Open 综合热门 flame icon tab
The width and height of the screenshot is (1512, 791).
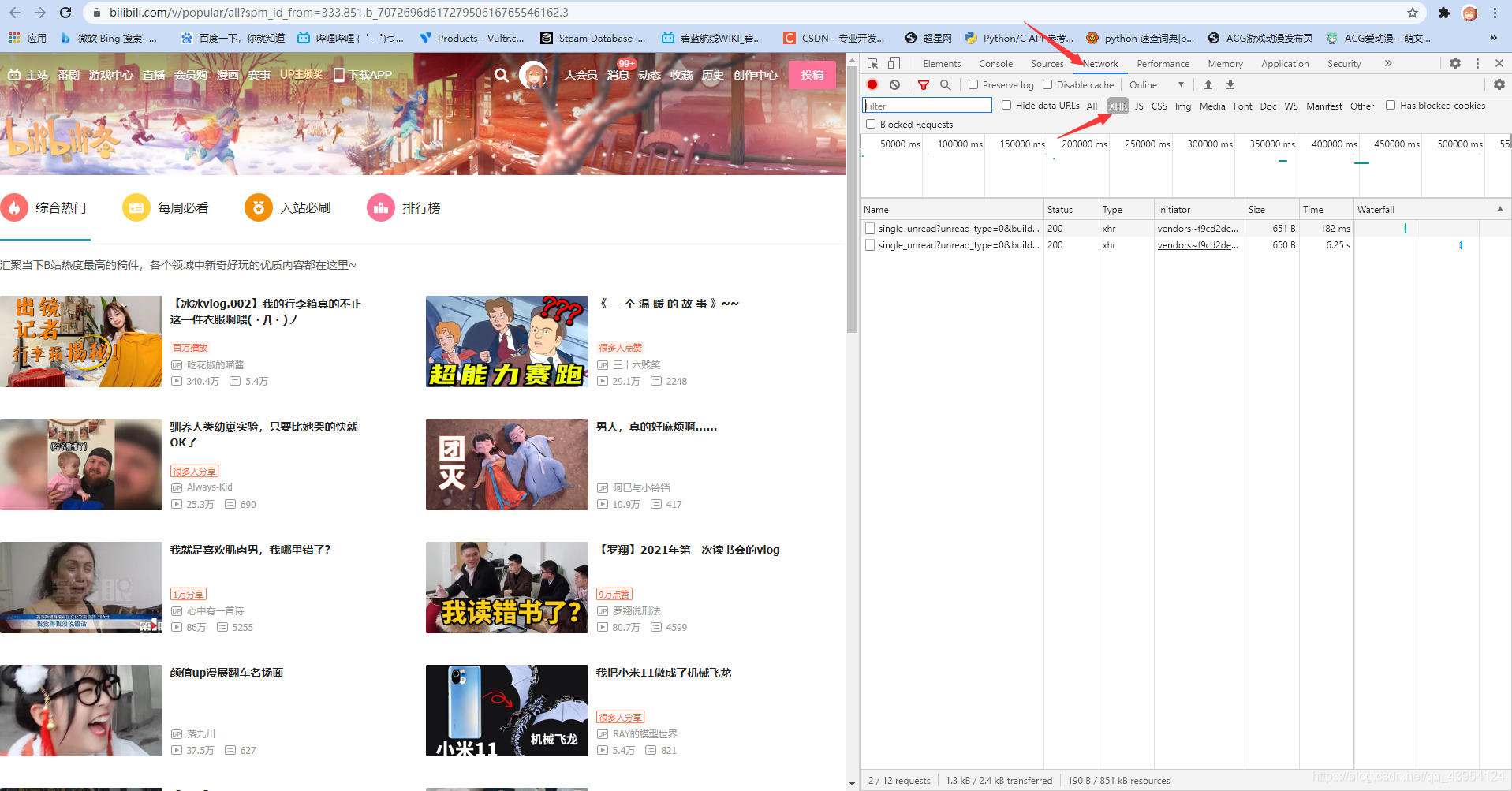(14, 208)
